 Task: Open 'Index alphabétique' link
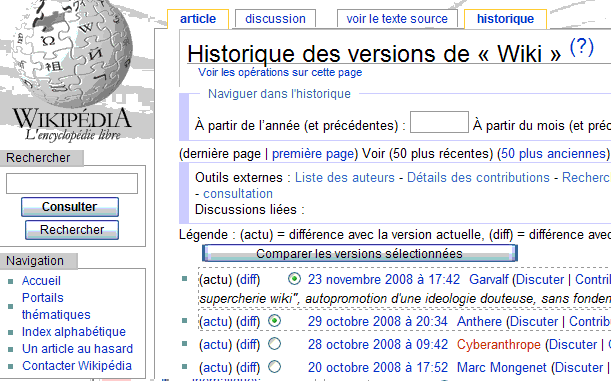pyautogui.click(x=74, y=332)
